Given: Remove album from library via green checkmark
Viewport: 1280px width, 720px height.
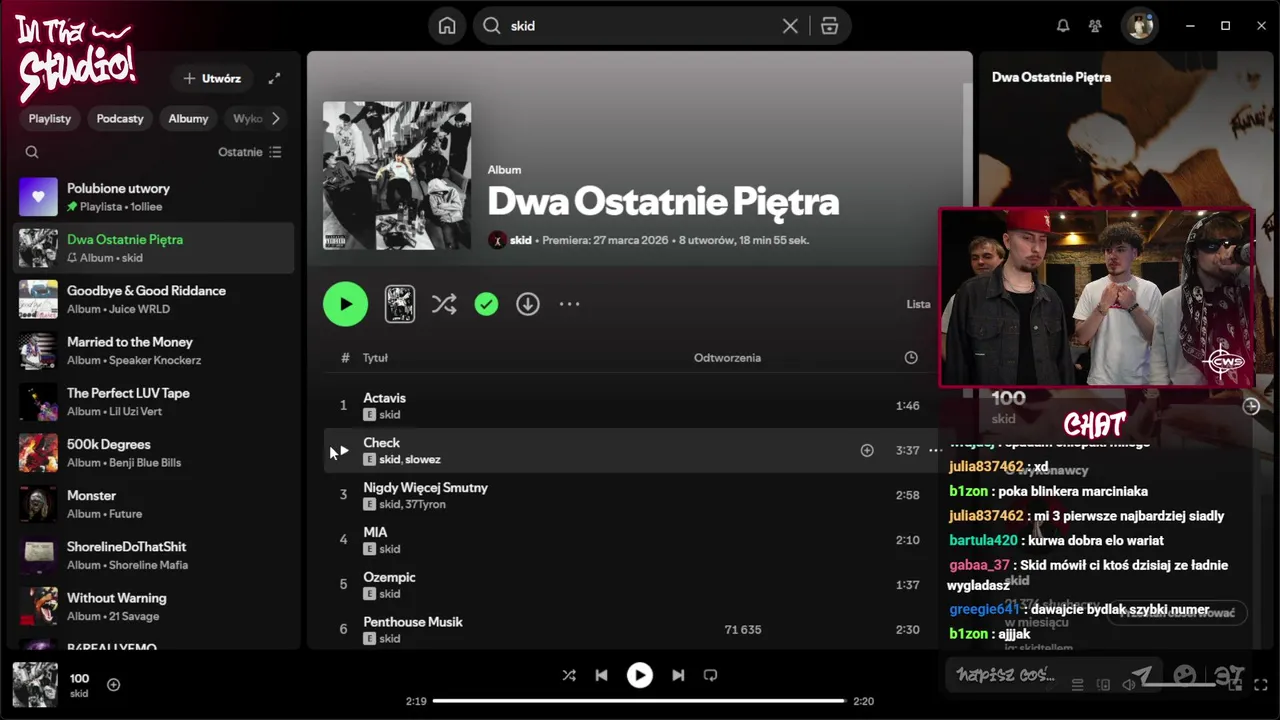Looking at the screenshot, I should click(486, 304).
